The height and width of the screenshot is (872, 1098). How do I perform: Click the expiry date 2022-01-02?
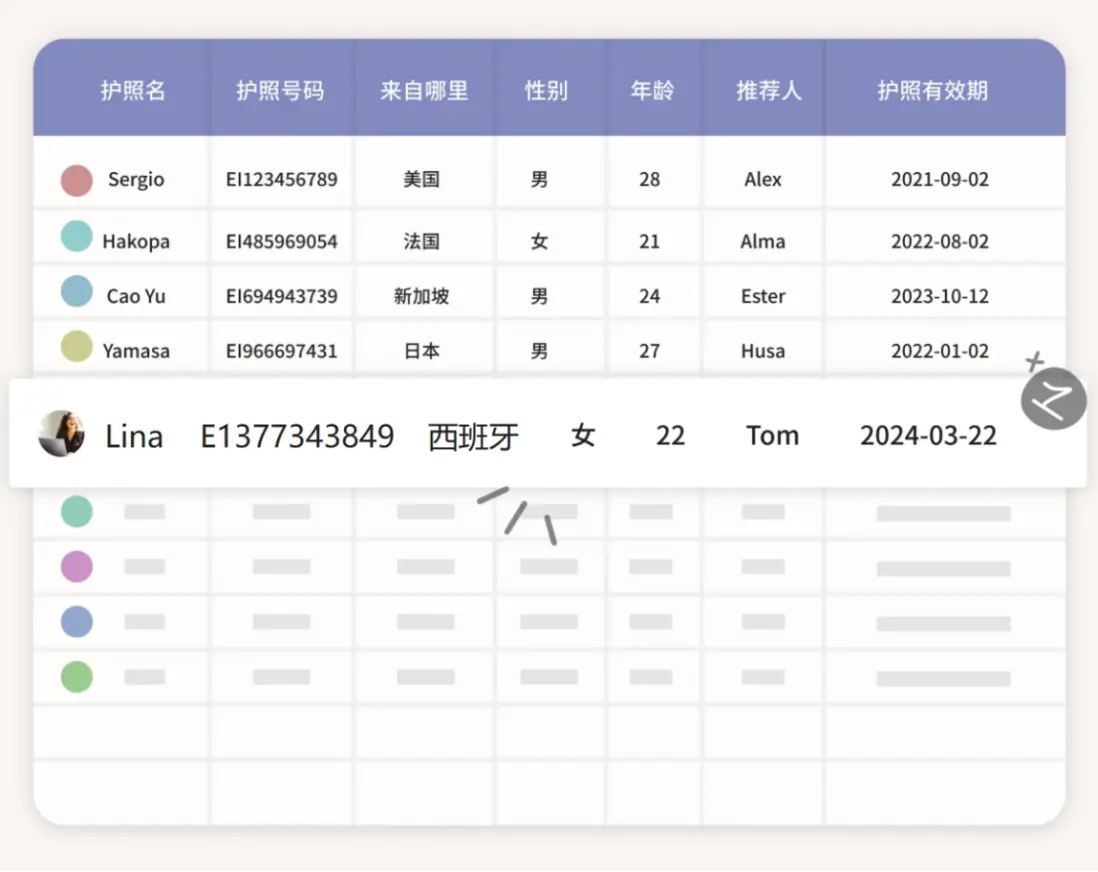(x=940, y=351)
